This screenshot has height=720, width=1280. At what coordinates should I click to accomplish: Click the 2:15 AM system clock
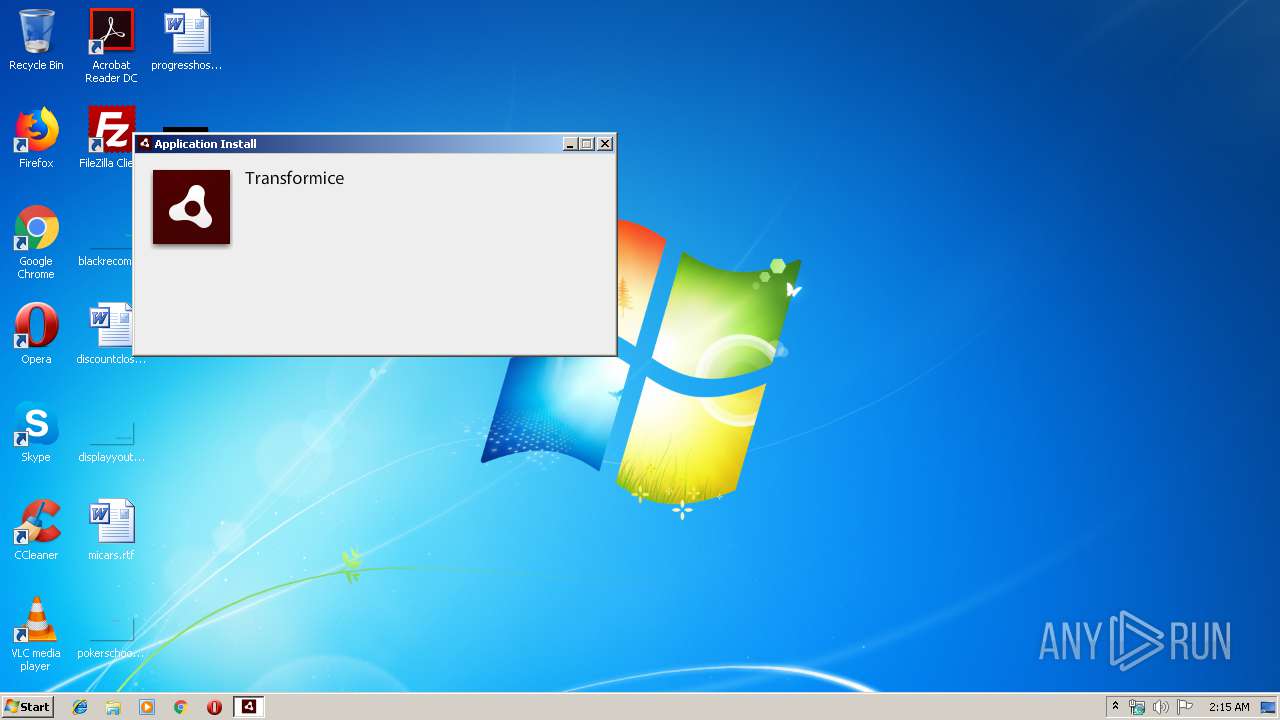coord(1229,707)
